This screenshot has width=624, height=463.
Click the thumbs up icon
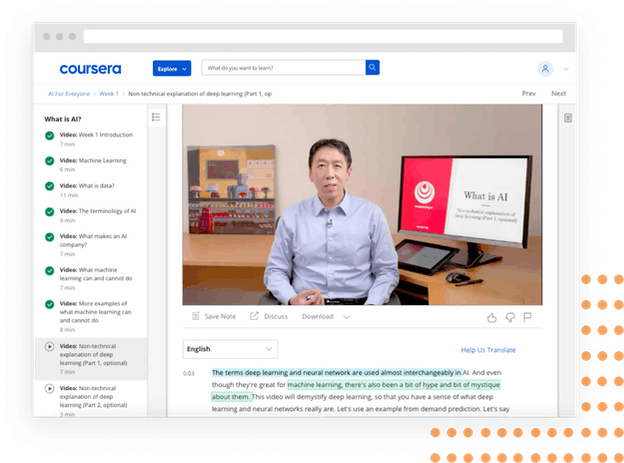point(491,317)
